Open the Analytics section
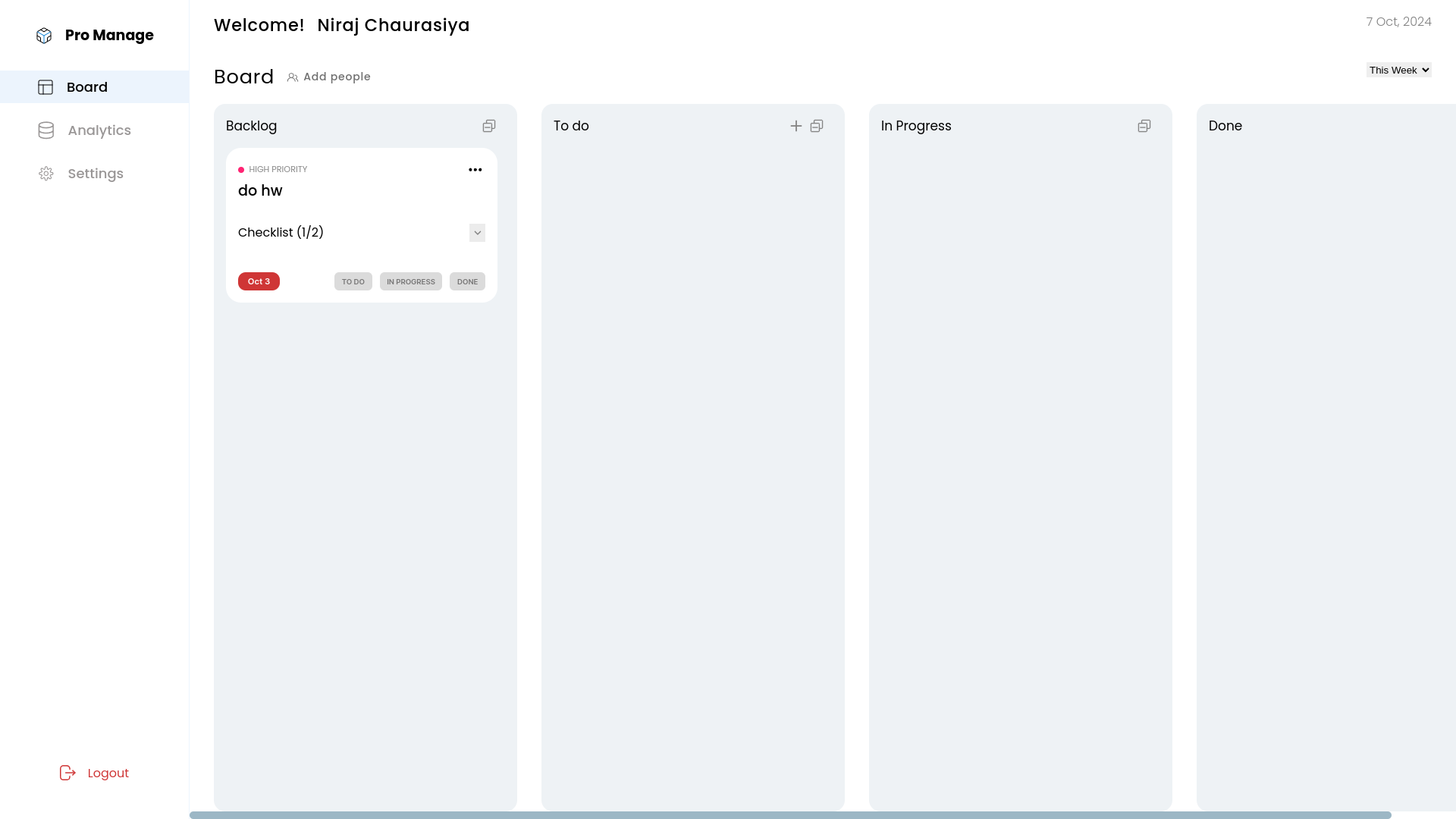The image size is (1456, 819). 99,130
